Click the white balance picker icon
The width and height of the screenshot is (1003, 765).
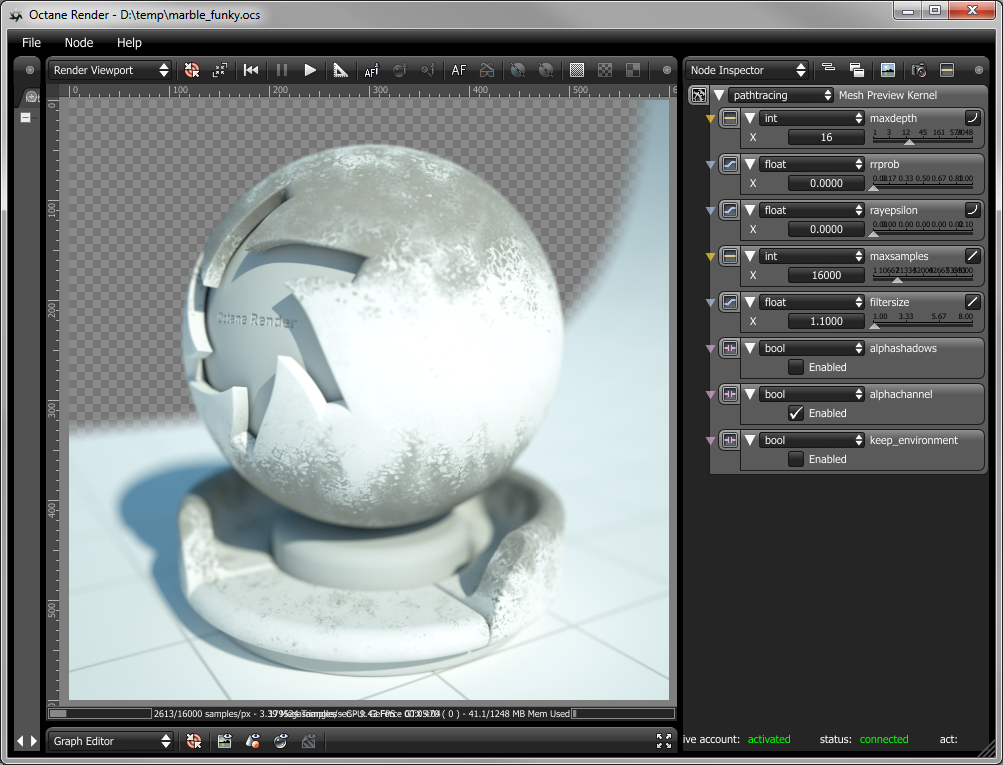coord(428,70)
